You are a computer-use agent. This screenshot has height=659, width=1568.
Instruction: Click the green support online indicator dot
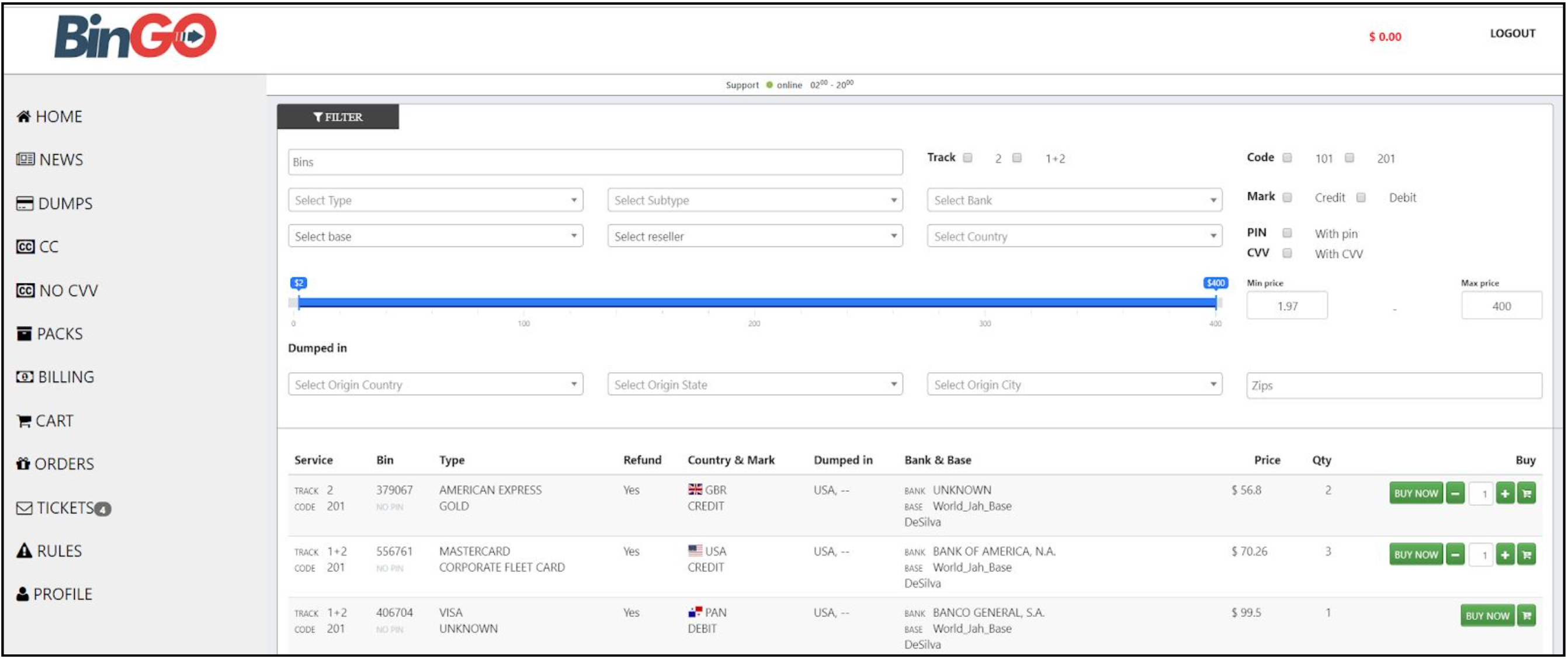tap(769, 85)
